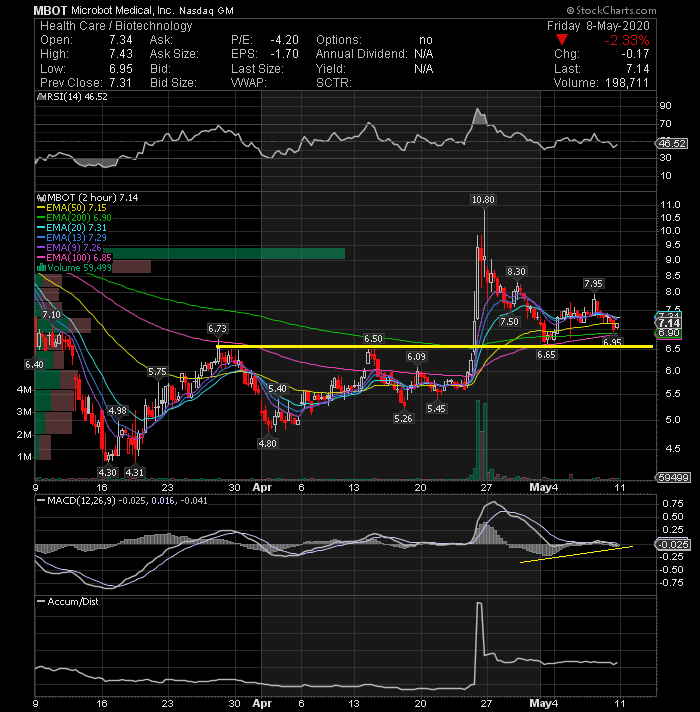This screenshot has width=700, height=712.
Task: Click the 10.80 peak price label
Action: click(x=483, y=200)
